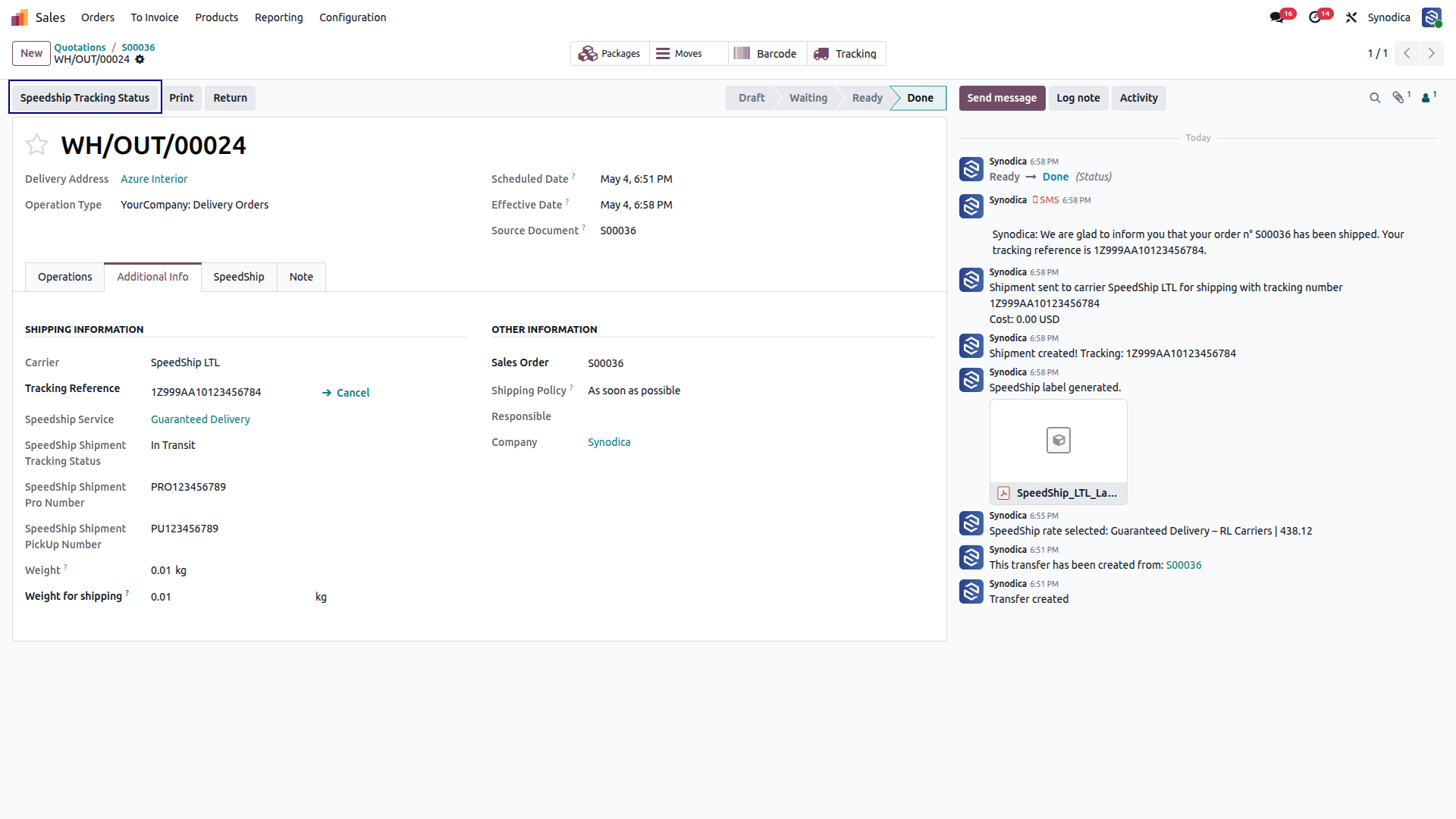Click the Weight for shipping 0.01 field
Viewport: 1456px width, 819px height.
(227, 597)
